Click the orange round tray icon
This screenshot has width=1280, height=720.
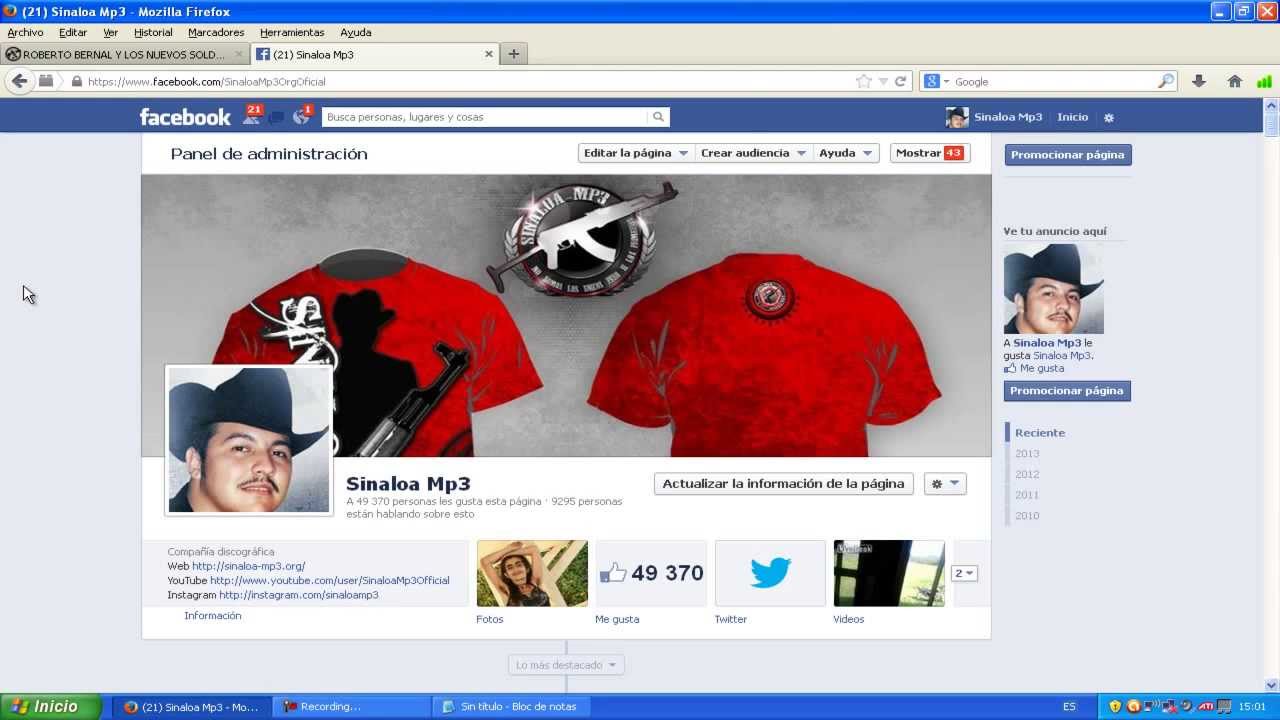coord(1133,707)
